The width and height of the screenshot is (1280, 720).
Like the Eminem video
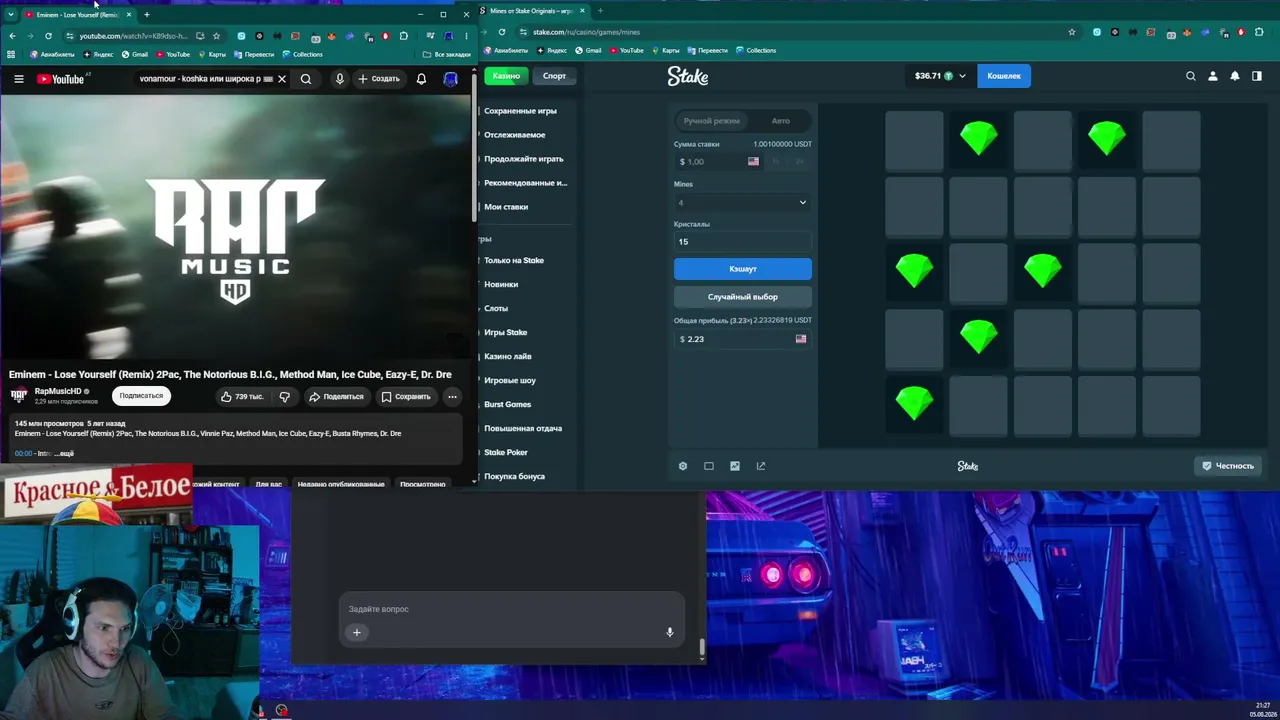242,397
